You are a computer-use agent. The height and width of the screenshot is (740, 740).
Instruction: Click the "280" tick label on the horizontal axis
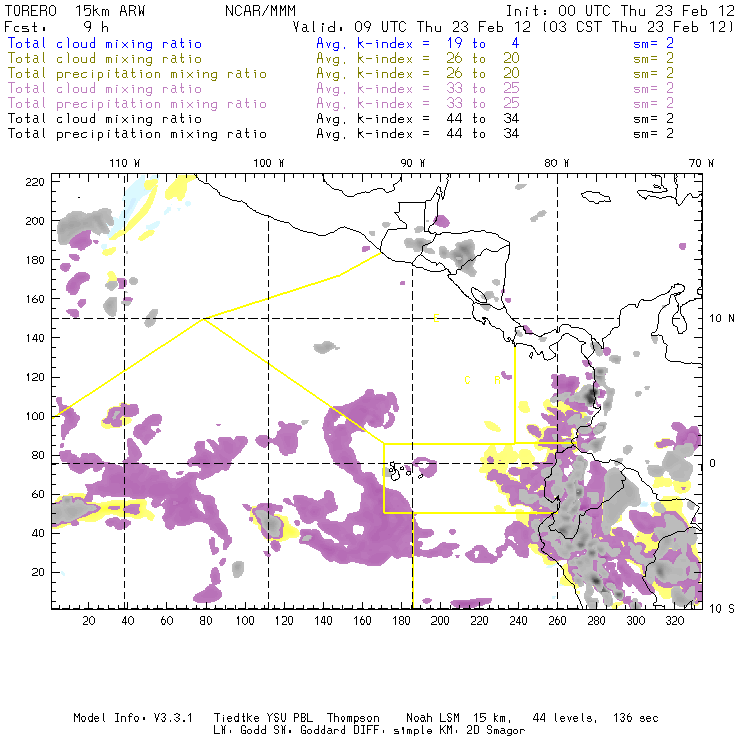tap(597, 620)
